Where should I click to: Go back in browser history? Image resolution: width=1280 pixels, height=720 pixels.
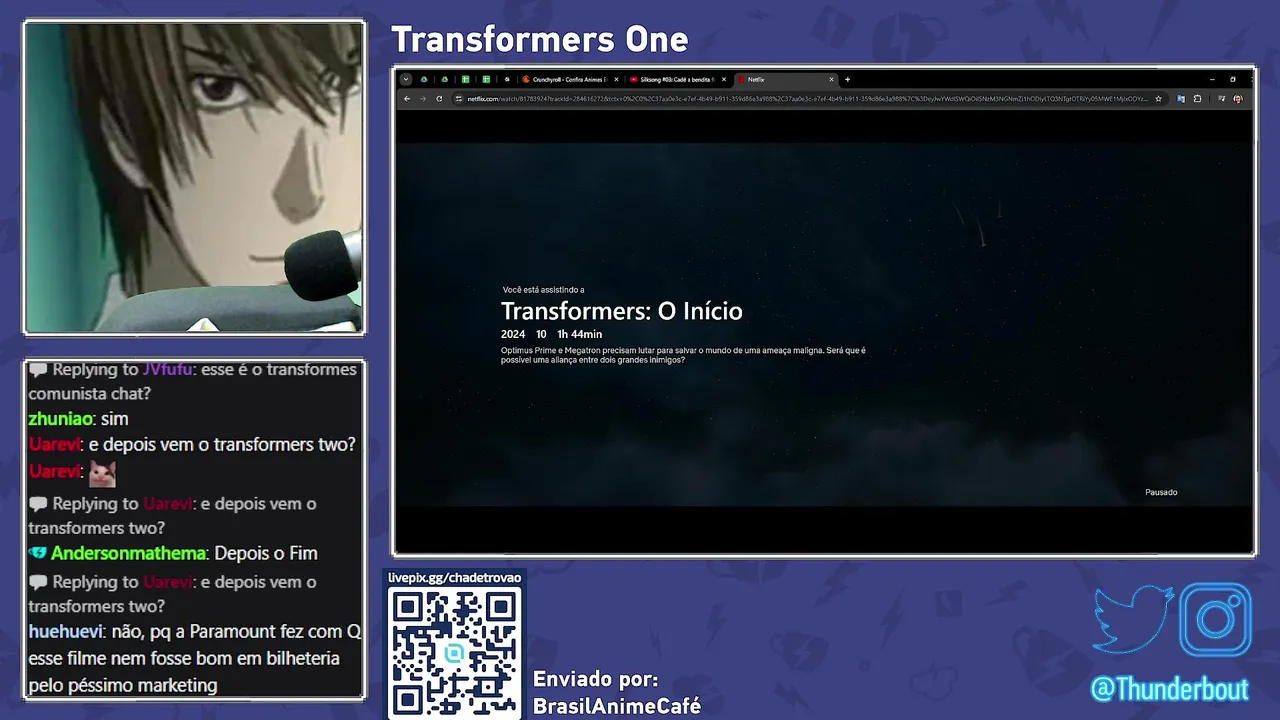[407, 99]
